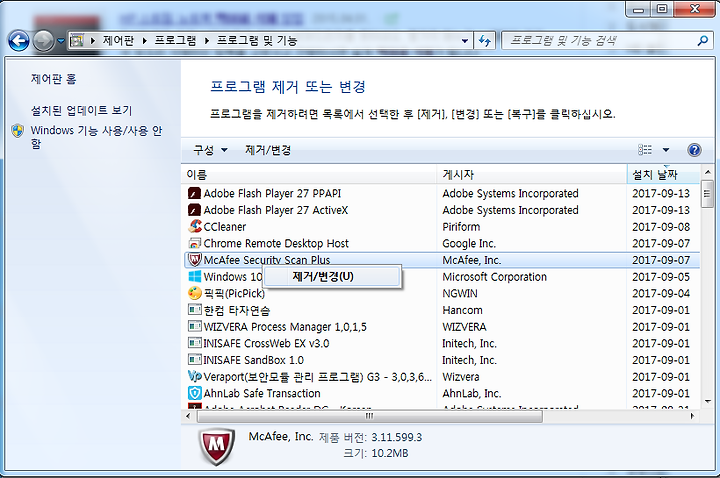Click the 픽픽(PicPick) program icon
This screenshot has height=478, width=720.
coord(195,293)
